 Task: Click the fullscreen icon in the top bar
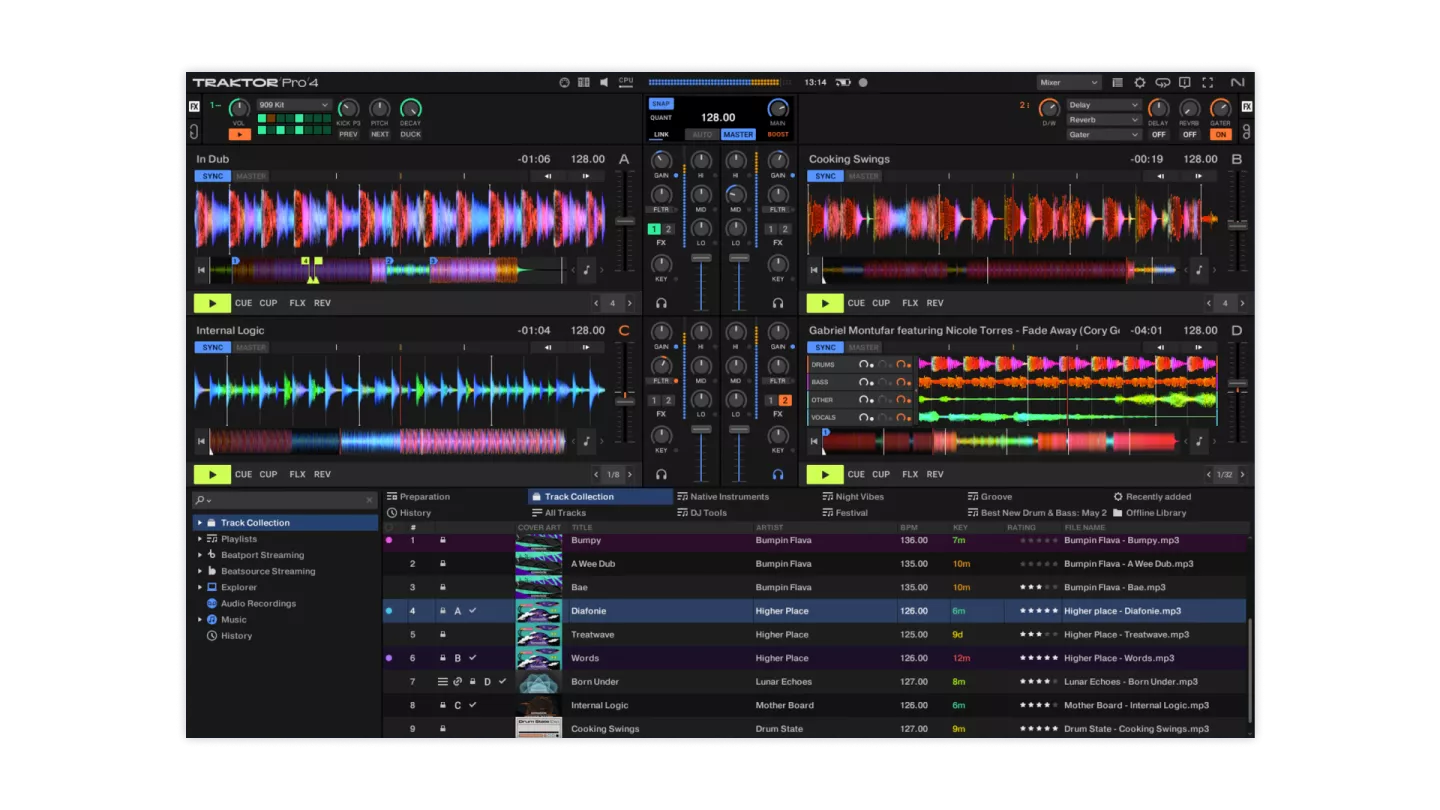(1207, 83)
